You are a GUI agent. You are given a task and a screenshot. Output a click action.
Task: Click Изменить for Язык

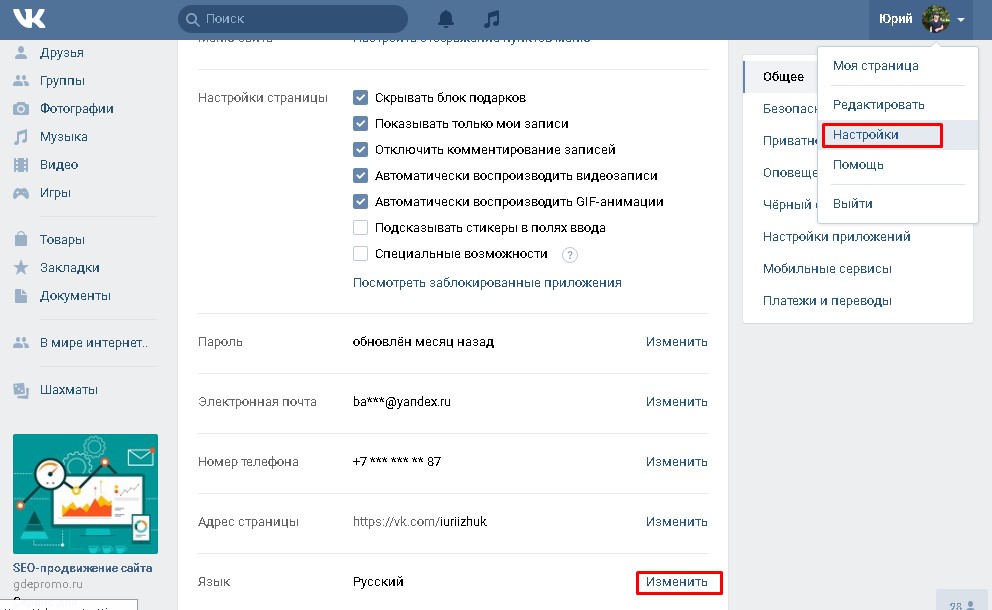point(676,582)
